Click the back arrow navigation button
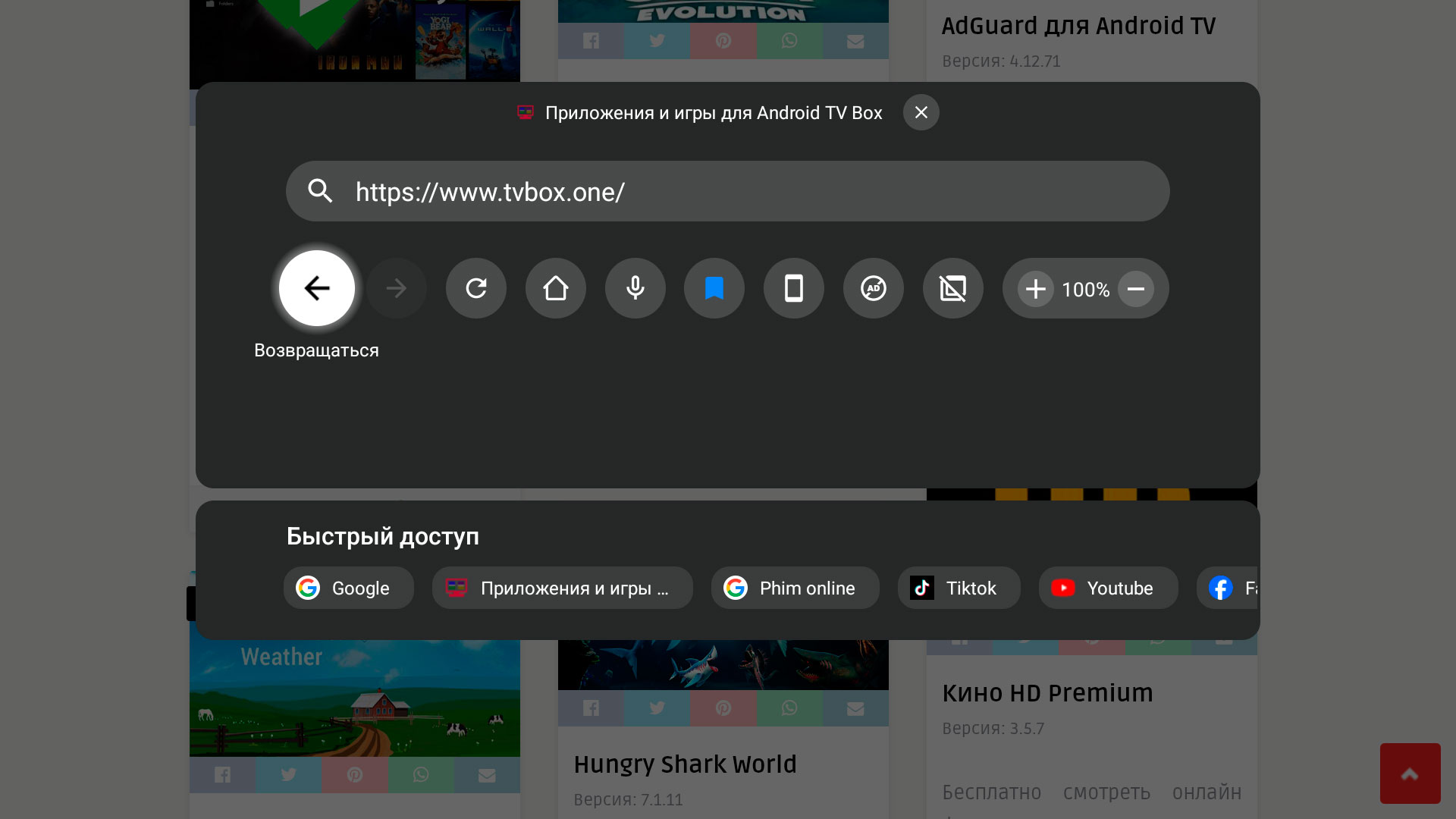The width and height of the screenshot is (1456, 819). (x=317, y=288)
